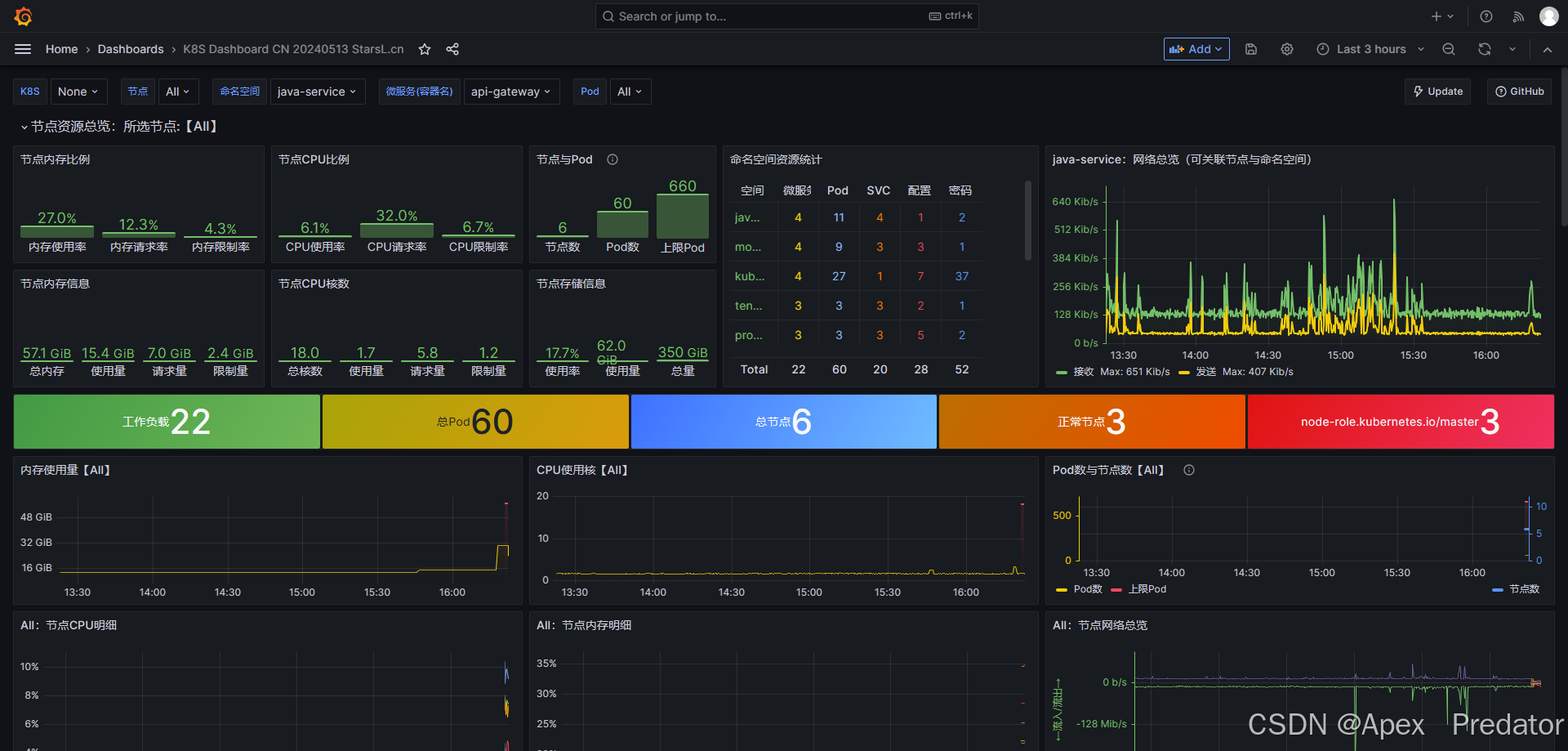Open the api-gateway service dropdown
This screenshot has width=1568, height=751.
pyautogui.click(x=511, y=92)
